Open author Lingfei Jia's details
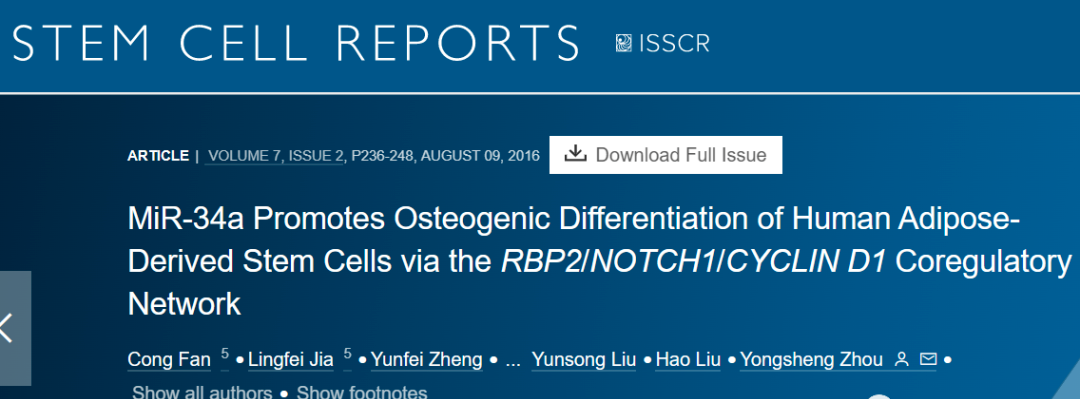The height and width of the screenshot is (399, 1080). pyautogui.click(x=291, y=360)
